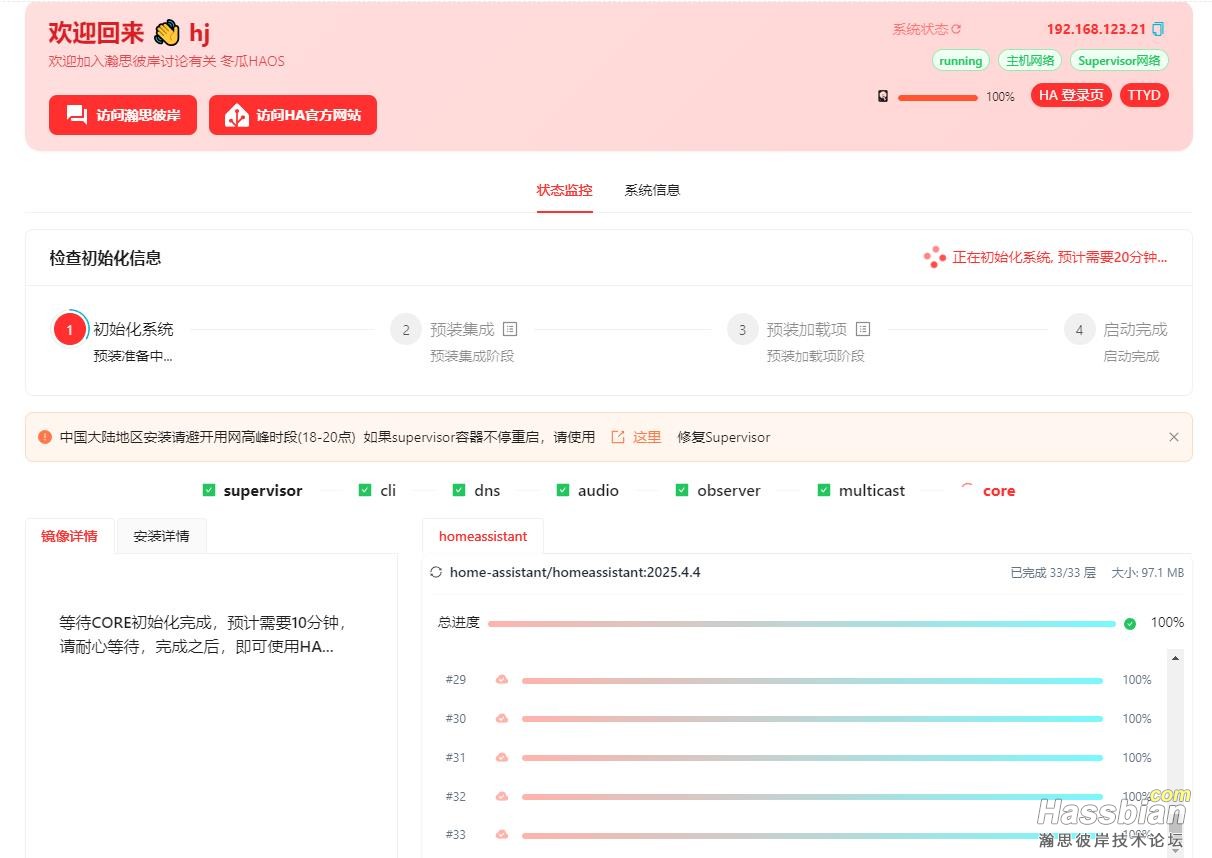Click cloud icon on layer #31
1212x858 pixels.
502,757
